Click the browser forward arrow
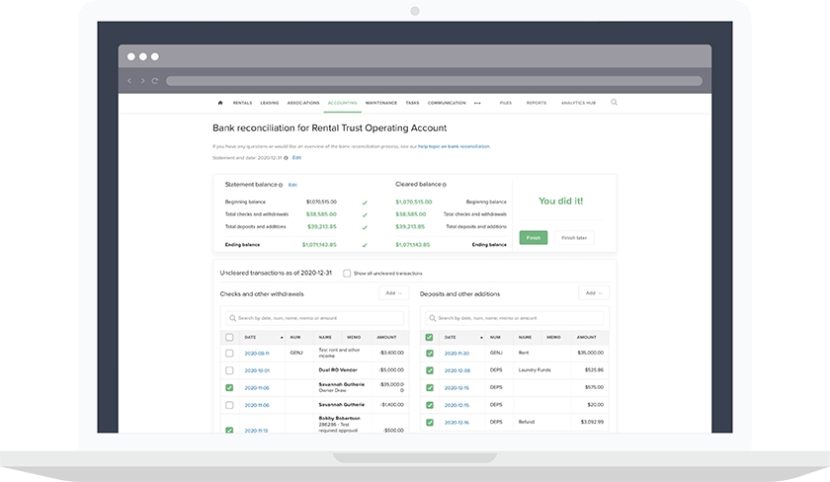The height and width of the screenshot is (482, 830). point(142,81)
